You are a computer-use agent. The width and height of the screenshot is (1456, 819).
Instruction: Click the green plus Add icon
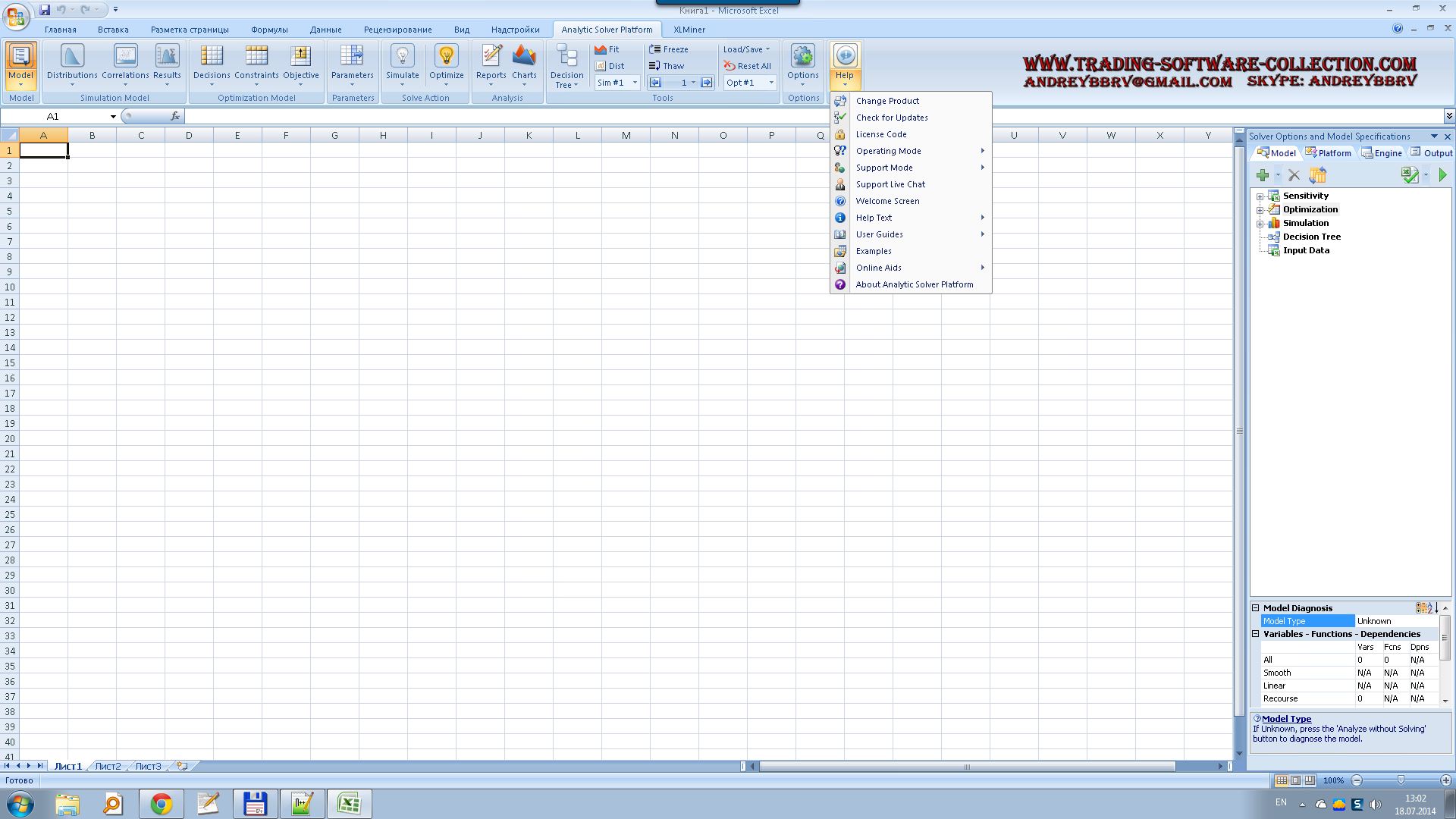[x=1263, y=175]
